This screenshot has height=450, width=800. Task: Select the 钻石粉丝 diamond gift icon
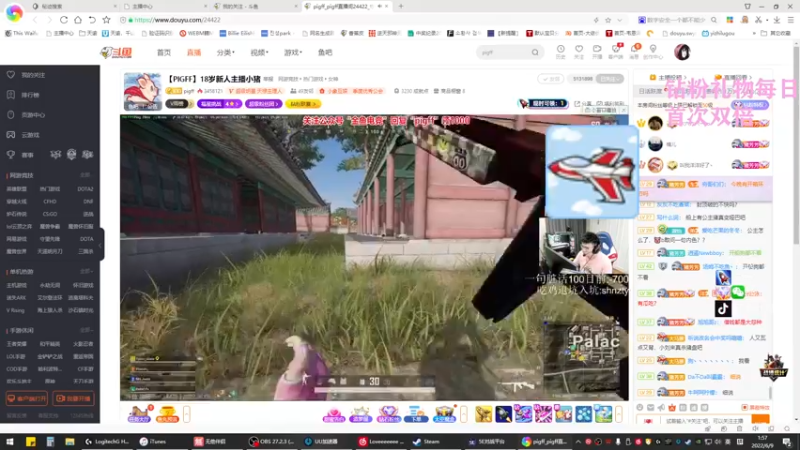tap(388, 414)
